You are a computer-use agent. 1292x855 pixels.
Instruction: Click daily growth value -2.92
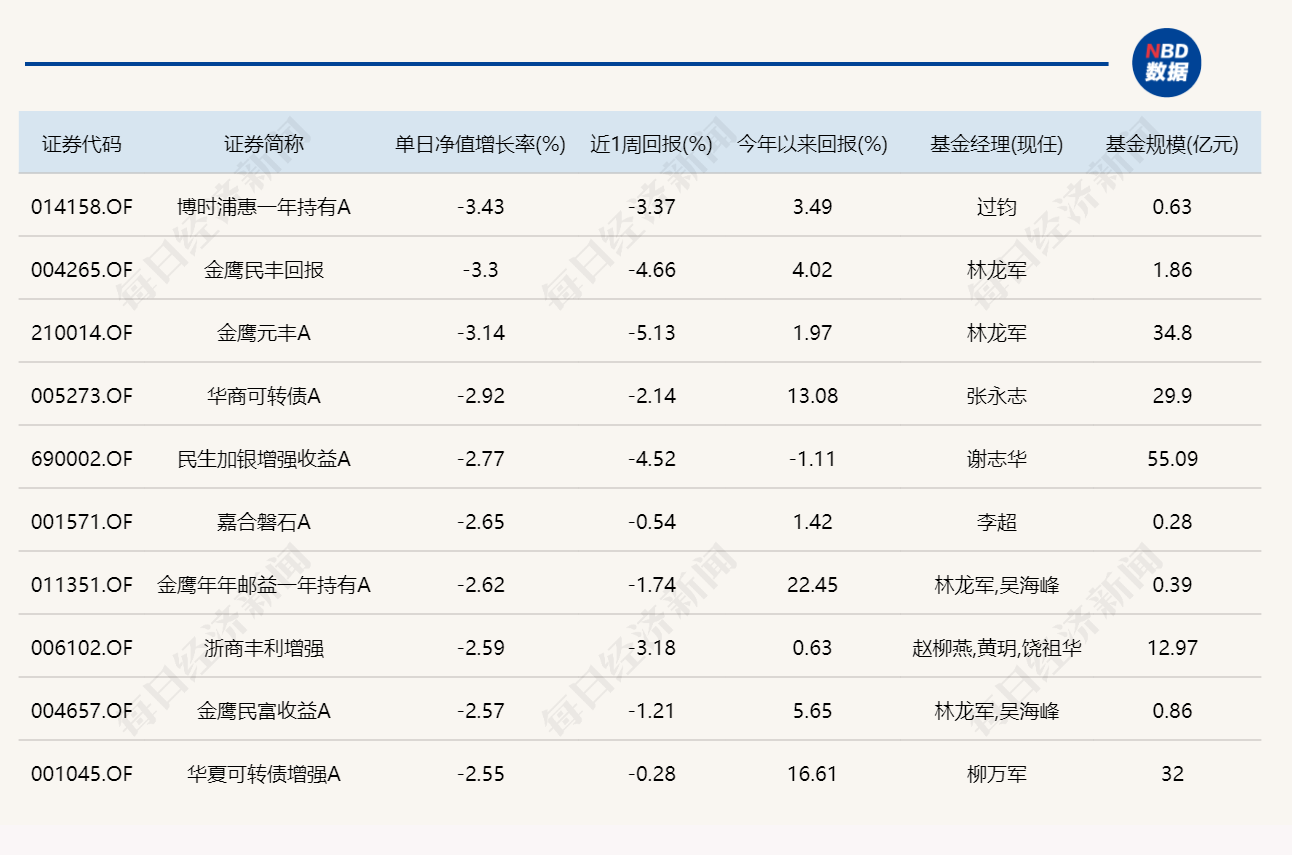tap(481, 396)
